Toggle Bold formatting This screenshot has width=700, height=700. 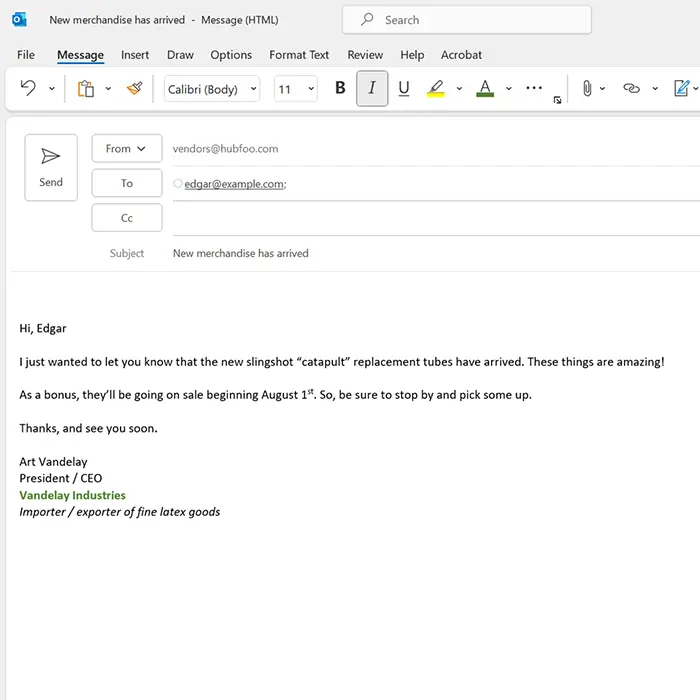click(x=340, y=88)
